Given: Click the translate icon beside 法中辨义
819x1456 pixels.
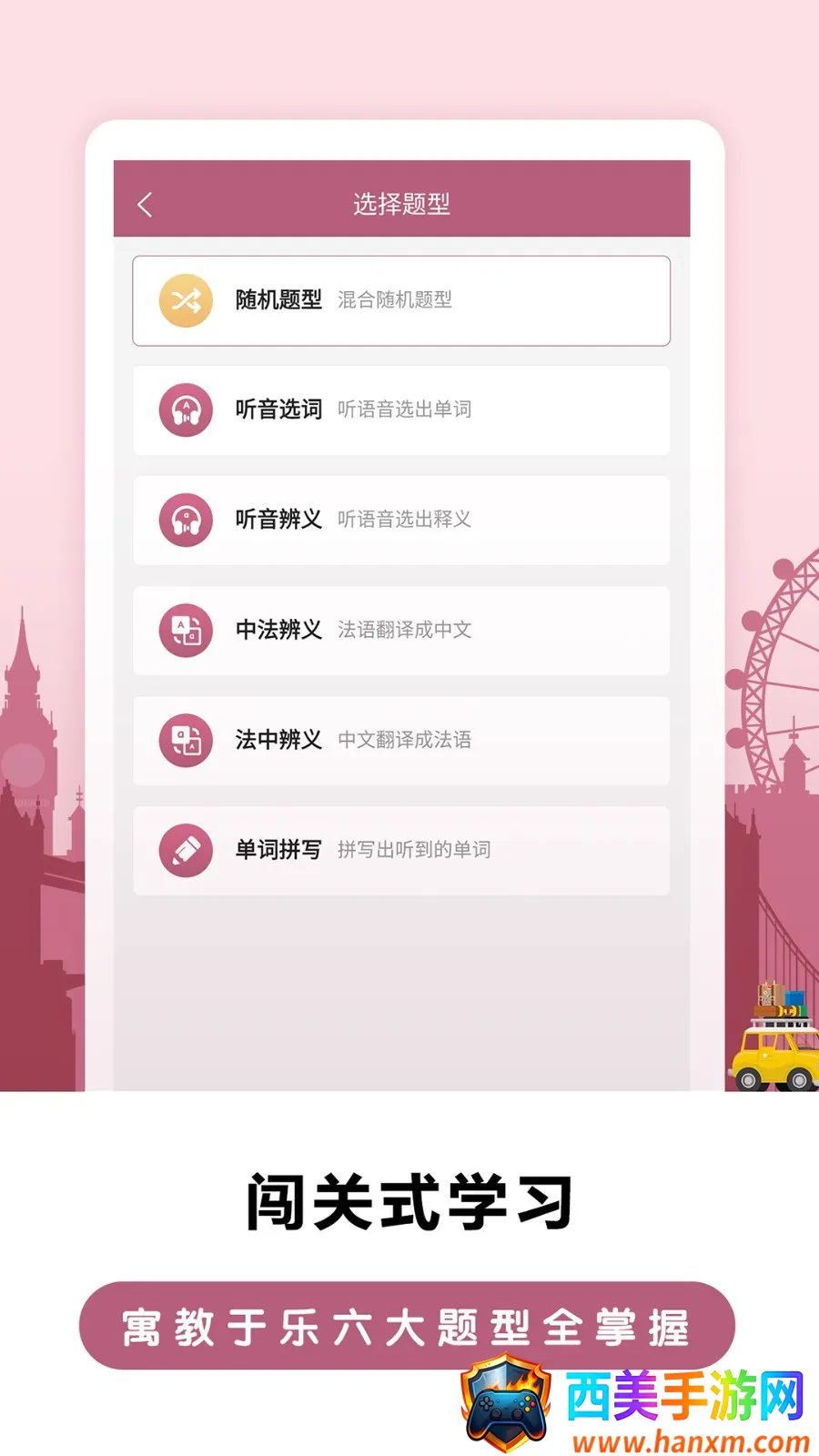Looking at the screenshot, I should coord(186,741).
